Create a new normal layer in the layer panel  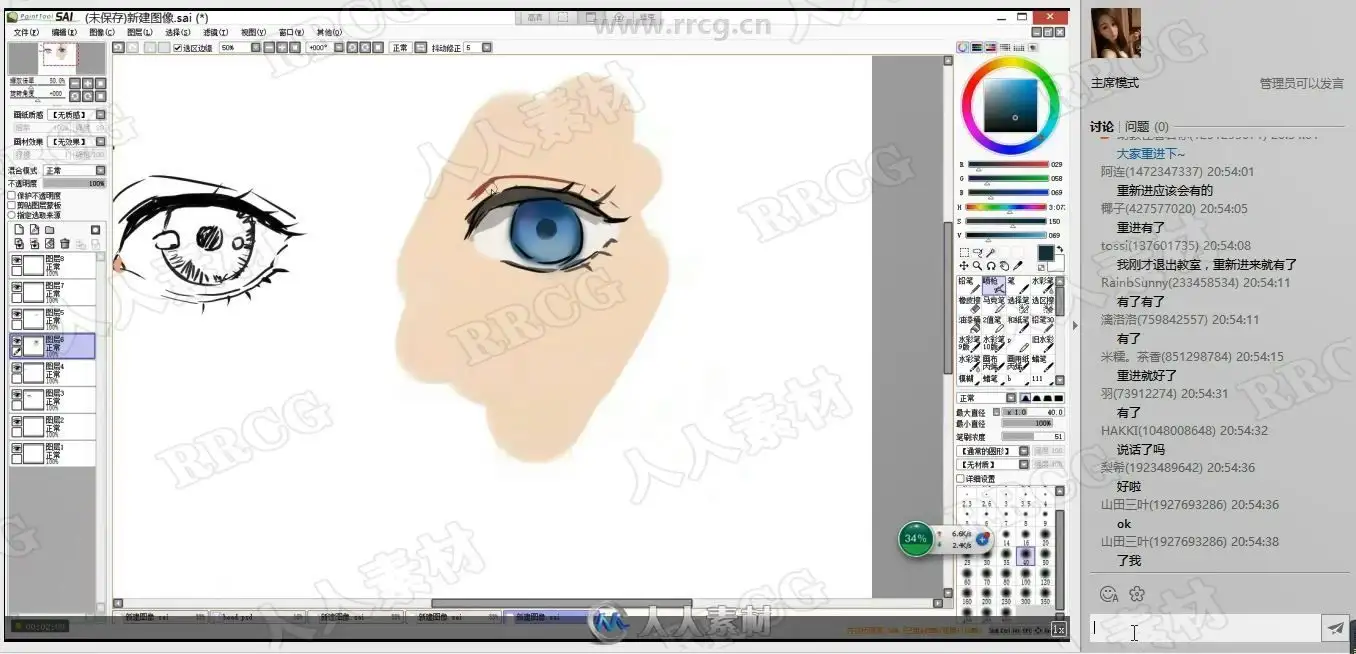19,229
